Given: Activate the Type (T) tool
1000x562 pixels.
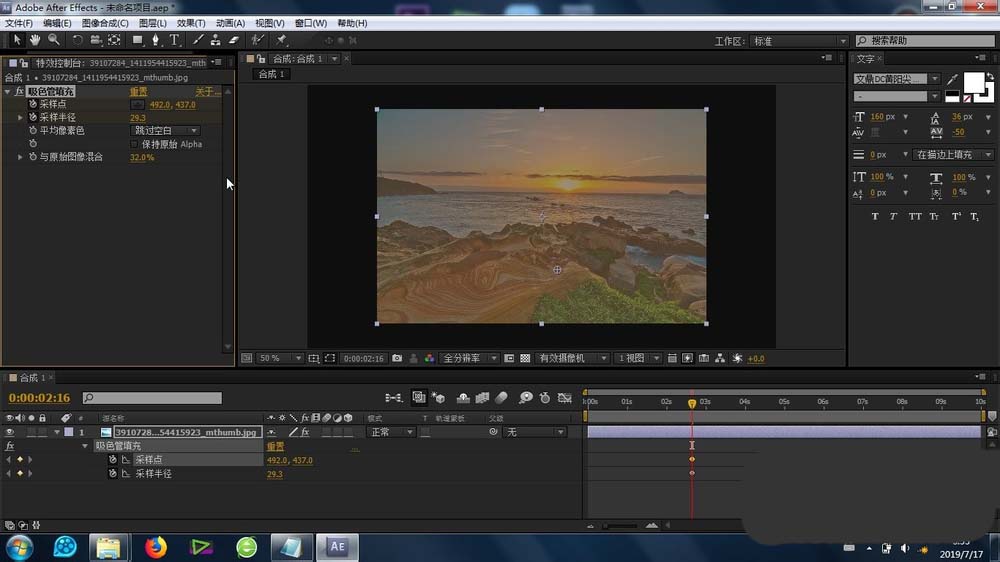Looking at the screenshot, I should pos(174,40).
